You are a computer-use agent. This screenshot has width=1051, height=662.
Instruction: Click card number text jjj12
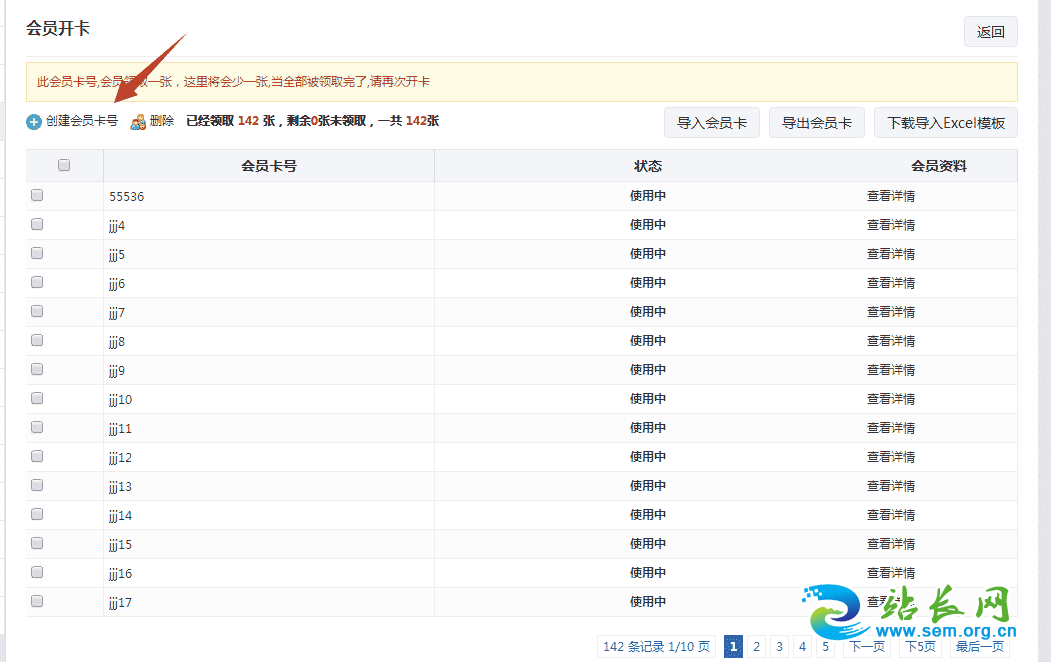click(x=121, y=458)
